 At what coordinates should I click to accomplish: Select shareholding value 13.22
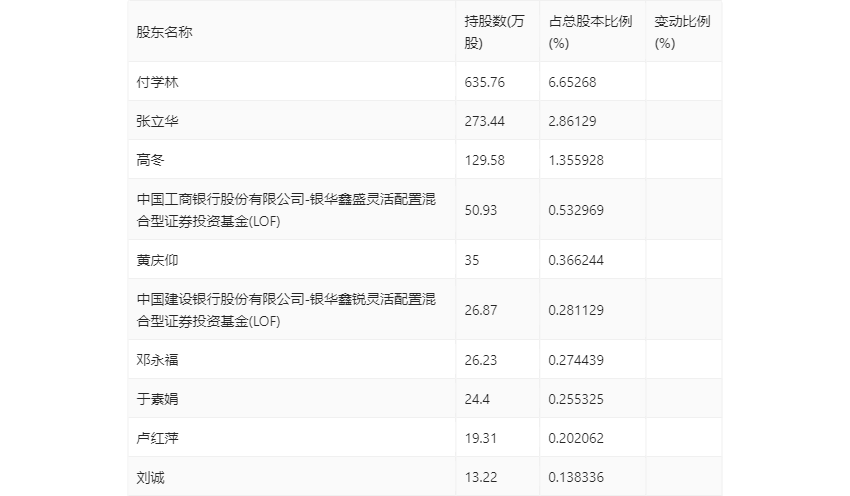click(x=481, y=477)
